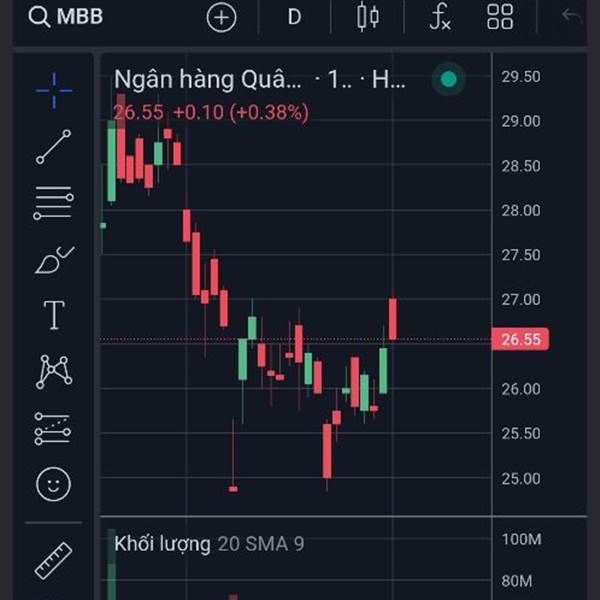Select the forecast and measurement tool
Screen dimensions: 600x600
coord(54,428)
